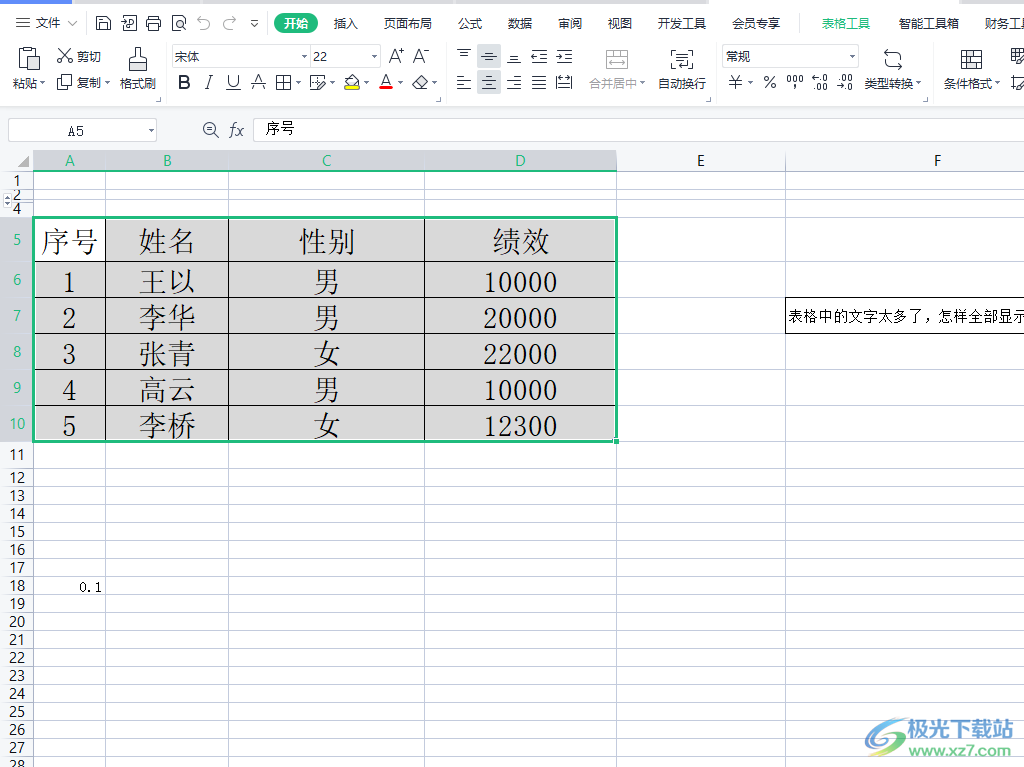Align text to bottom of cell
Image resolution: width=1024 pixels, height=767 pixels.
pyautogui.click(x=514, y=57)
